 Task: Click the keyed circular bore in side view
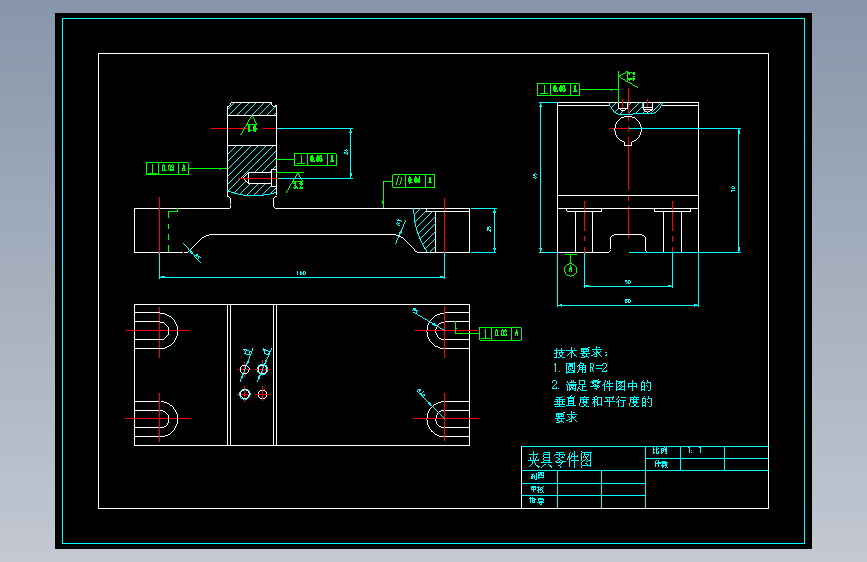pos(628,131)
